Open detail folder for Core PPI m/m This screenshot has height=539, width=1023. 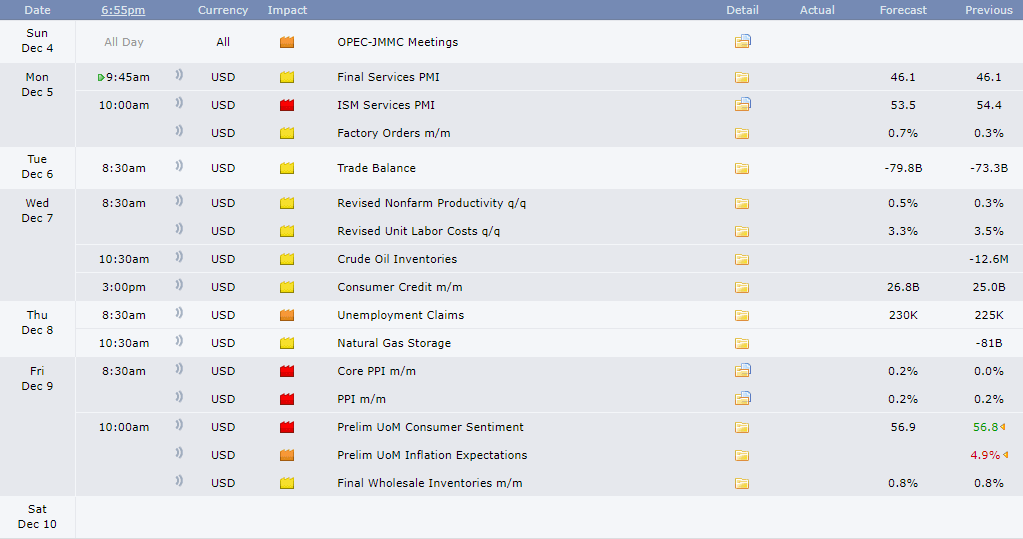742,371
